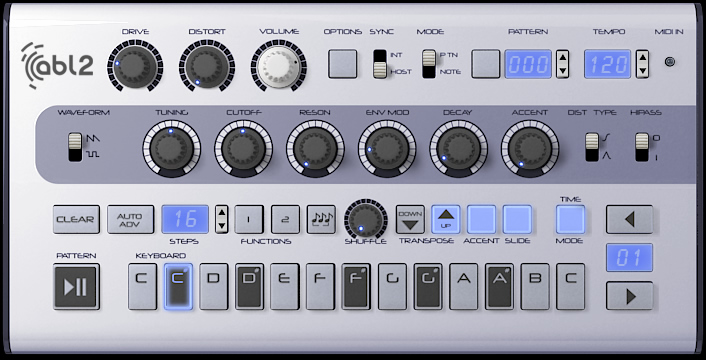Click the Transpose Down arrow button
This screenshot has width=706, height=360.
coord(410,219)
